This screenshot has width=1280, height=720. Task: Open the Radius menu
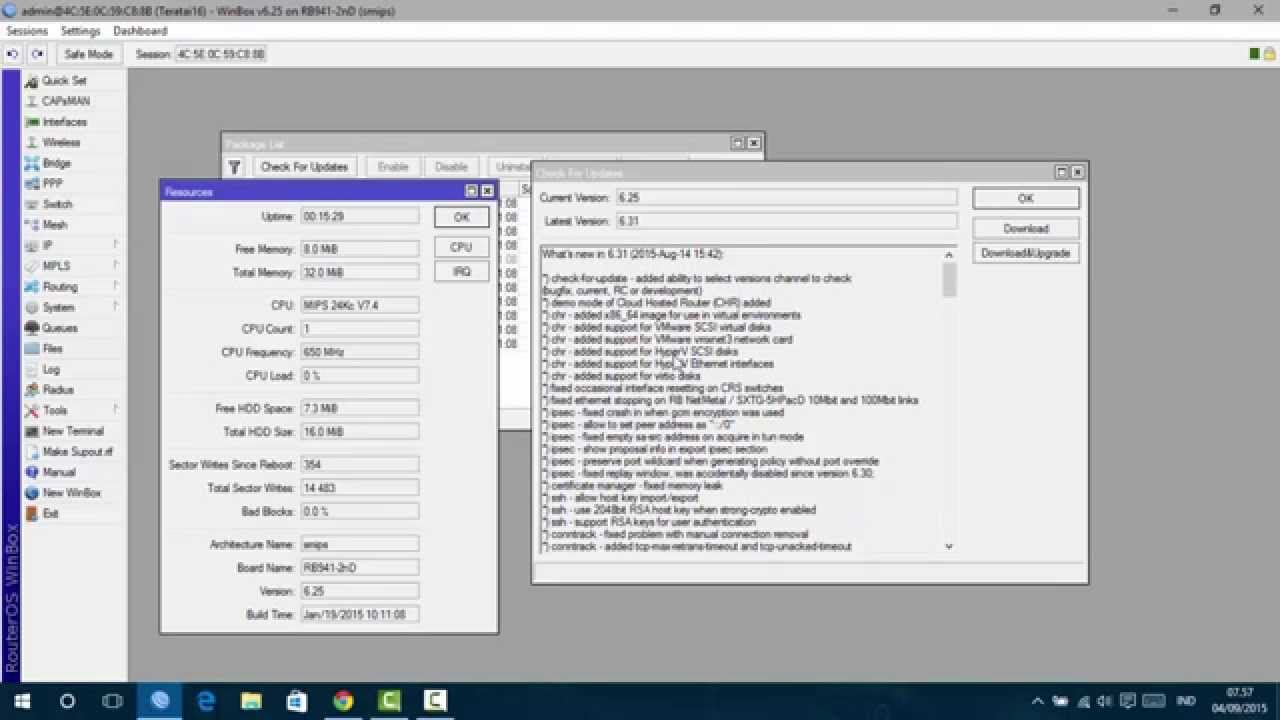[x=57, y=390]
